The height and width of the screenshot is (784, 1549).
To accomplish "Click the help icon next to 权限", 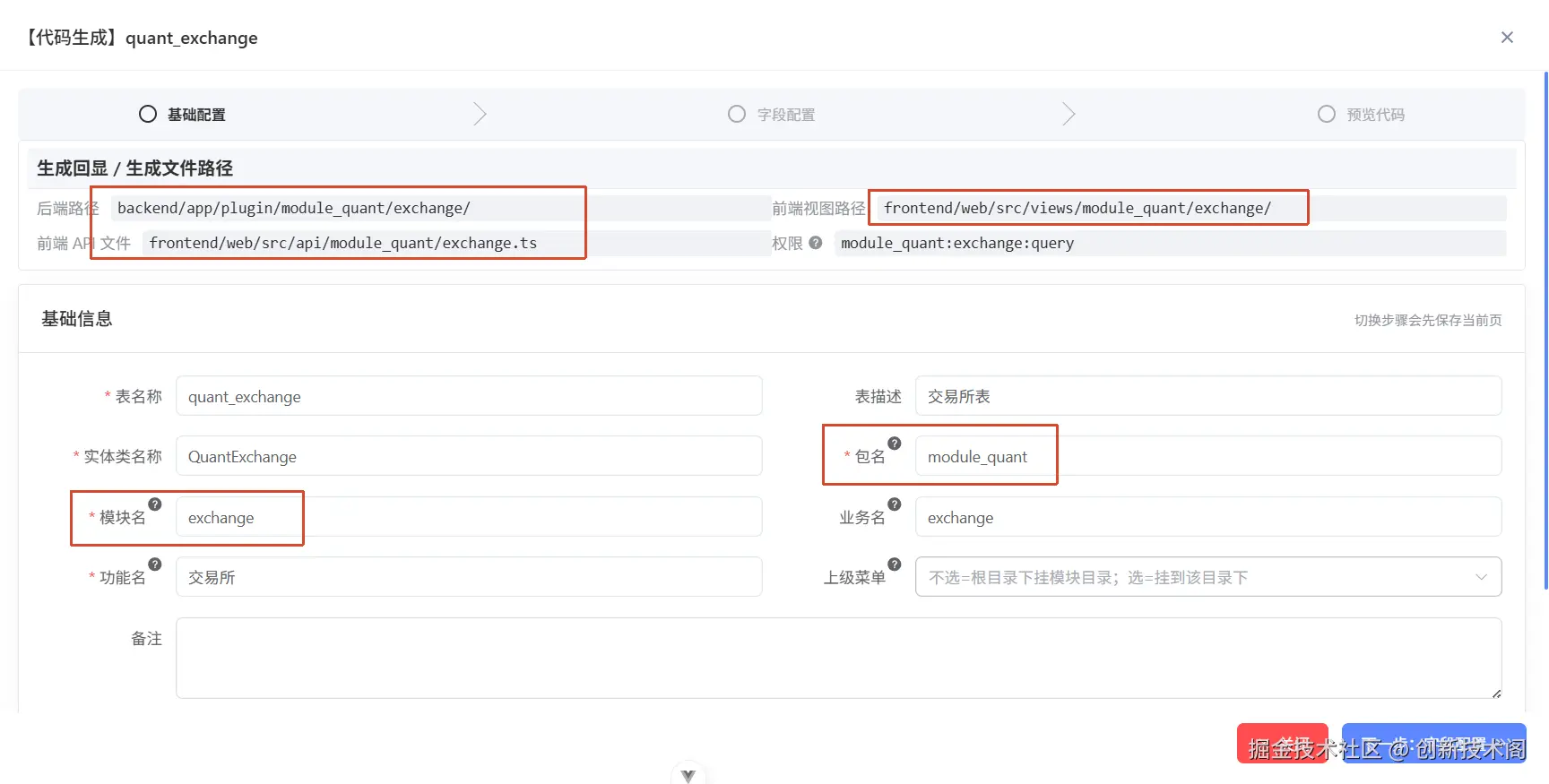I will pos(816,243).
